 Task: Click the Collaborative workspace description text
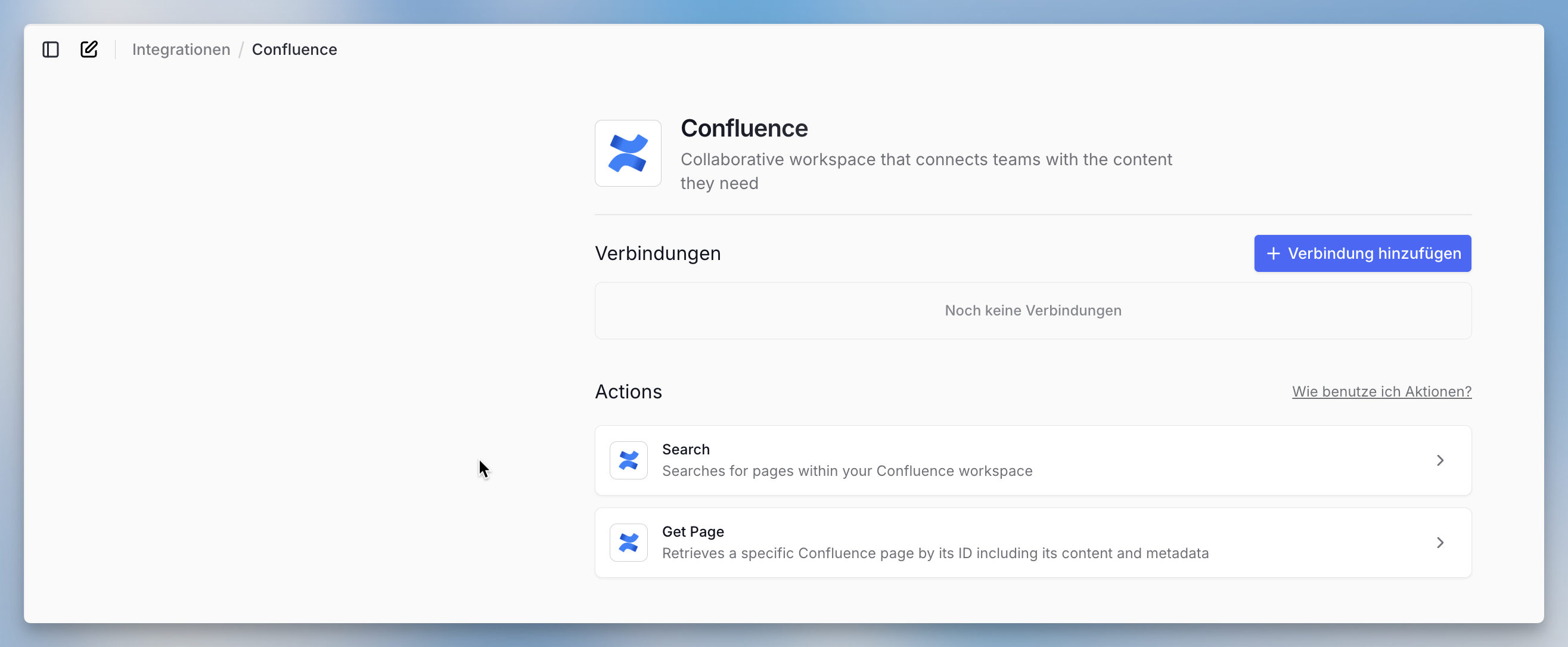[x=926, y=171]
